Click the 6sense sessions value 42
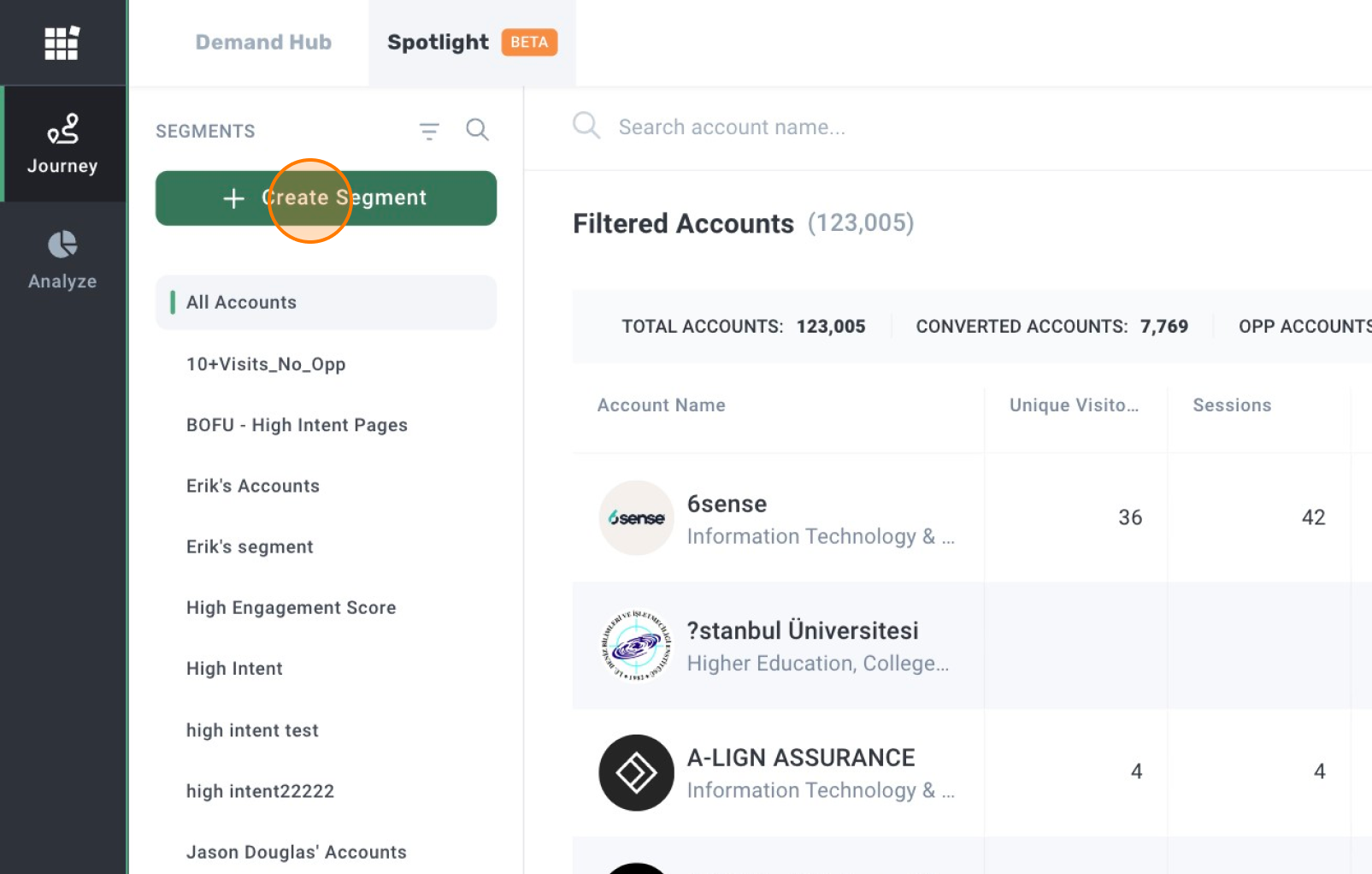Screen dimensions: 1372x874 [1313, 517]
